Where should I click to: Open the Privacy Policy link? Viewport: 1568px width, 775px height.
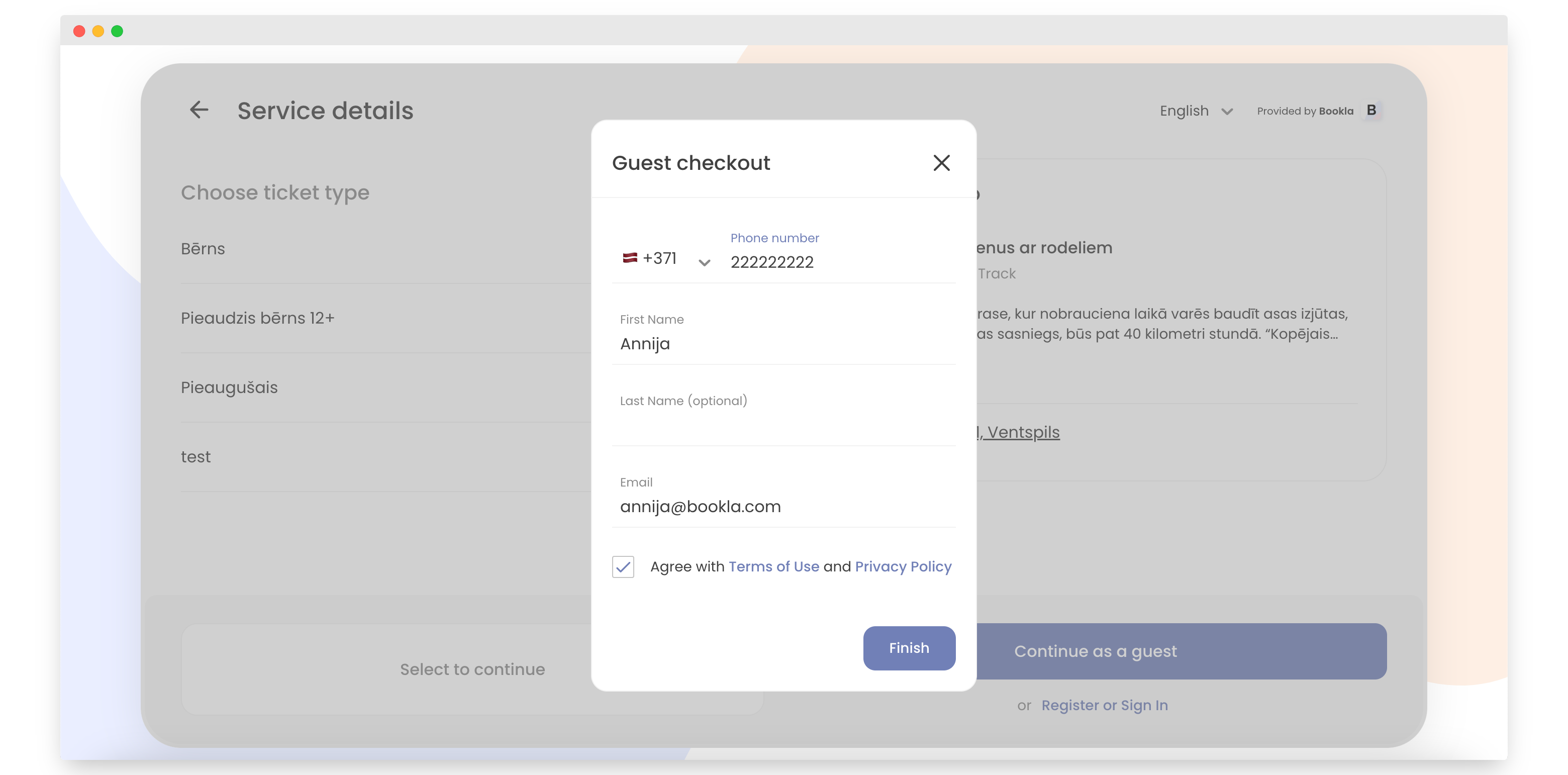[903, 567]
